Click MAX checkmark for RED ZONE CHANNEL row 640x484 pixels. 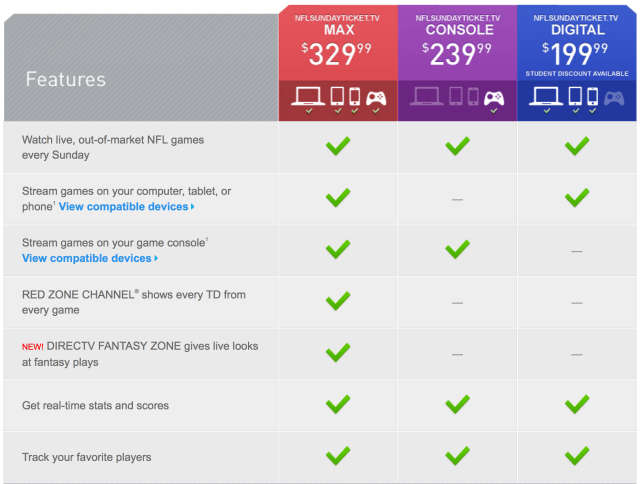point(338,301)
